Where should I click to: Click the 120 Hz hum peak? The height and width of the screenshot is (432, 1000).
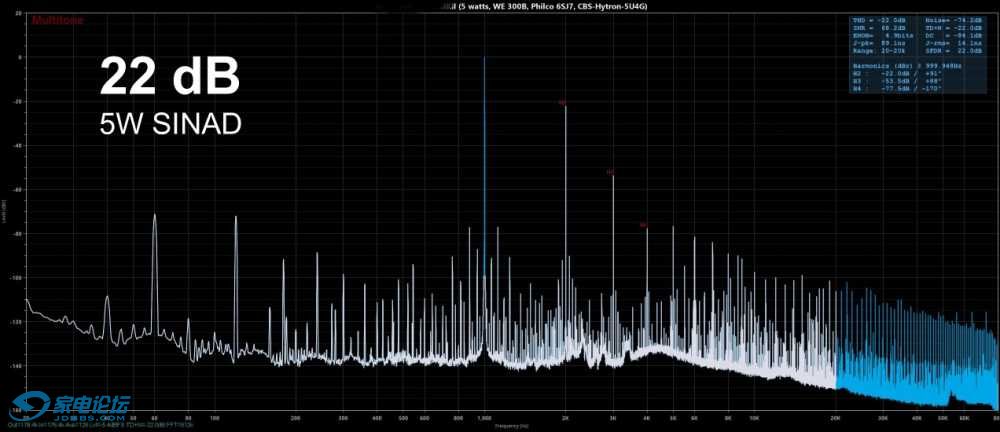pos(235,219)
